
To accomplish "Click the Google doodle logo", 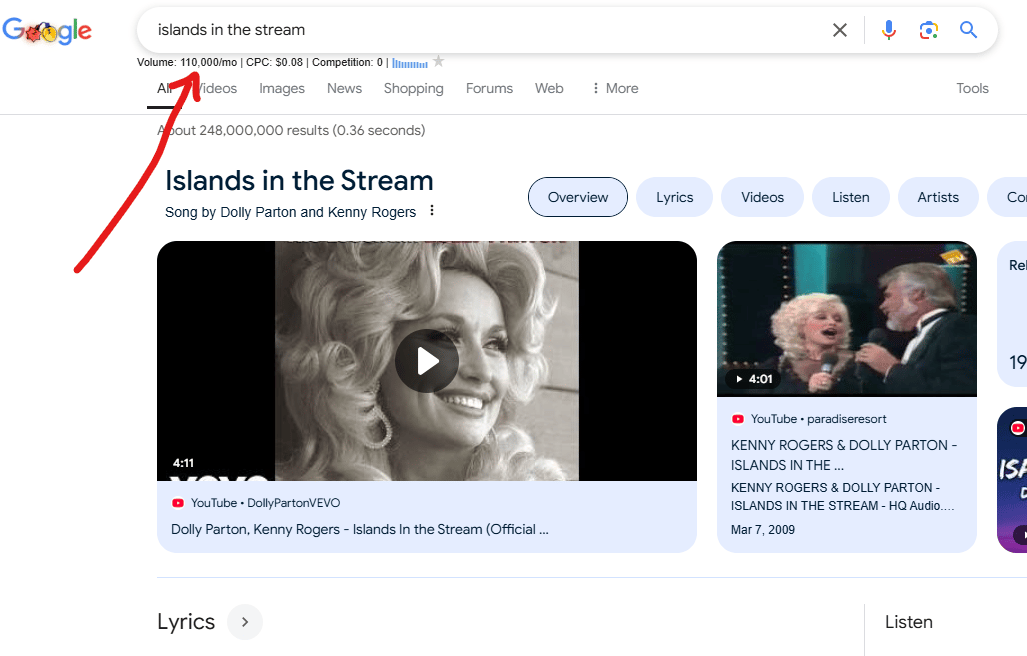I will click(47, 30).
